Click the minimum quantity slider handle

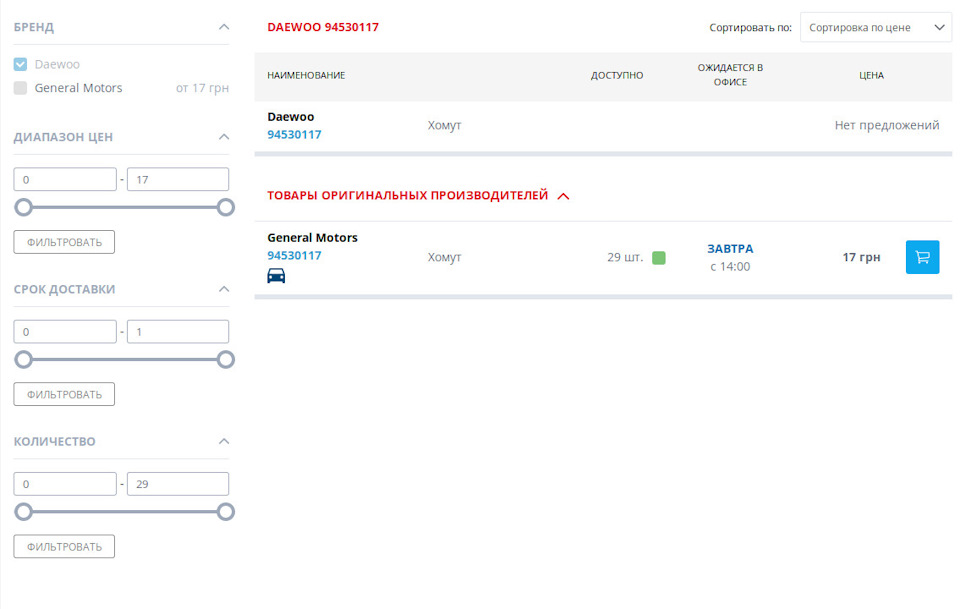[23, 512]
